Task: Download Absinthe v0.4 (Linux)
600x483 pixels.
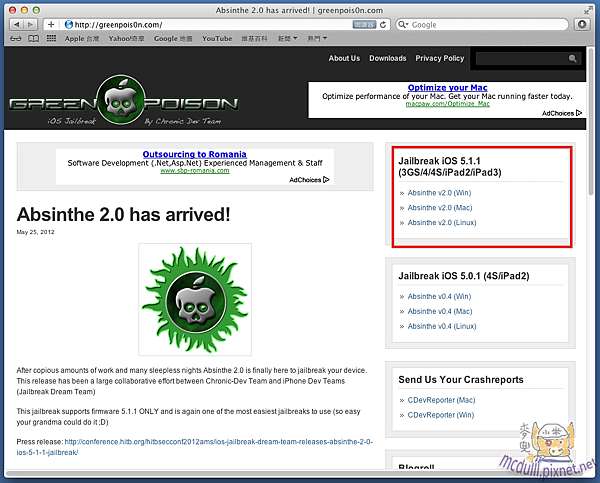Action: 442,326
